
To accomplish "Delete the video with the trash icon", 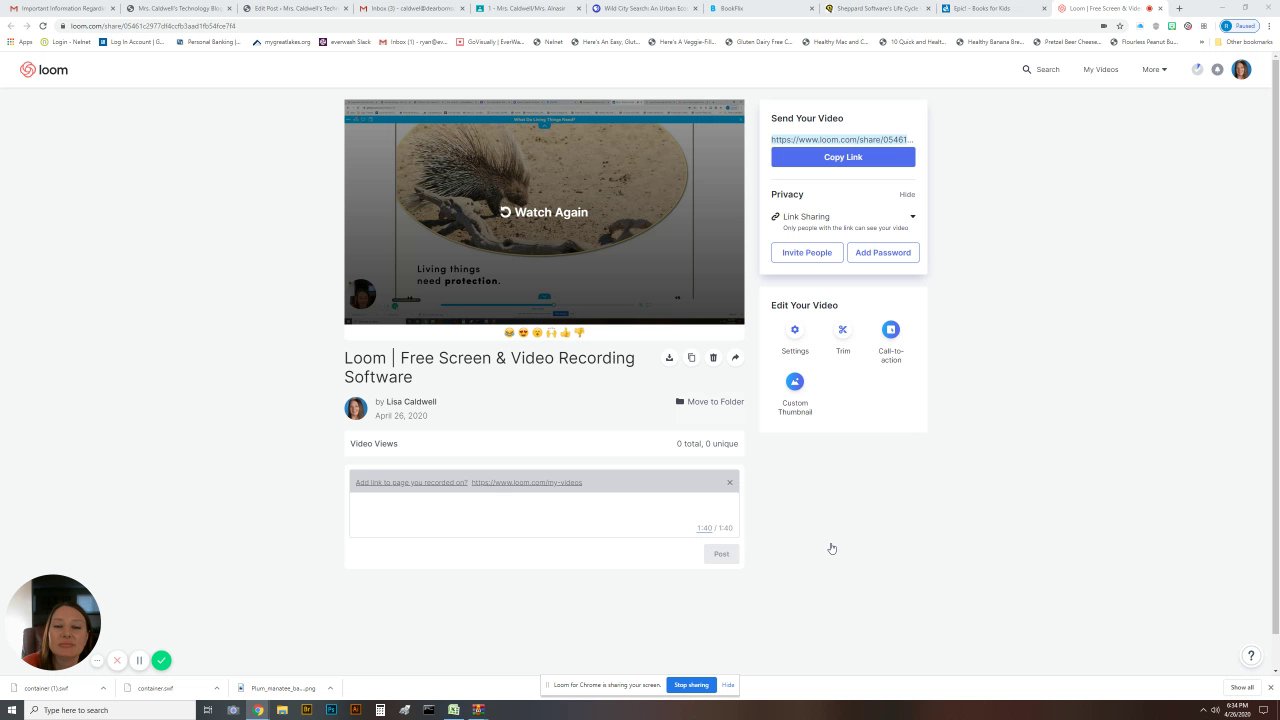I will [713, 357].
